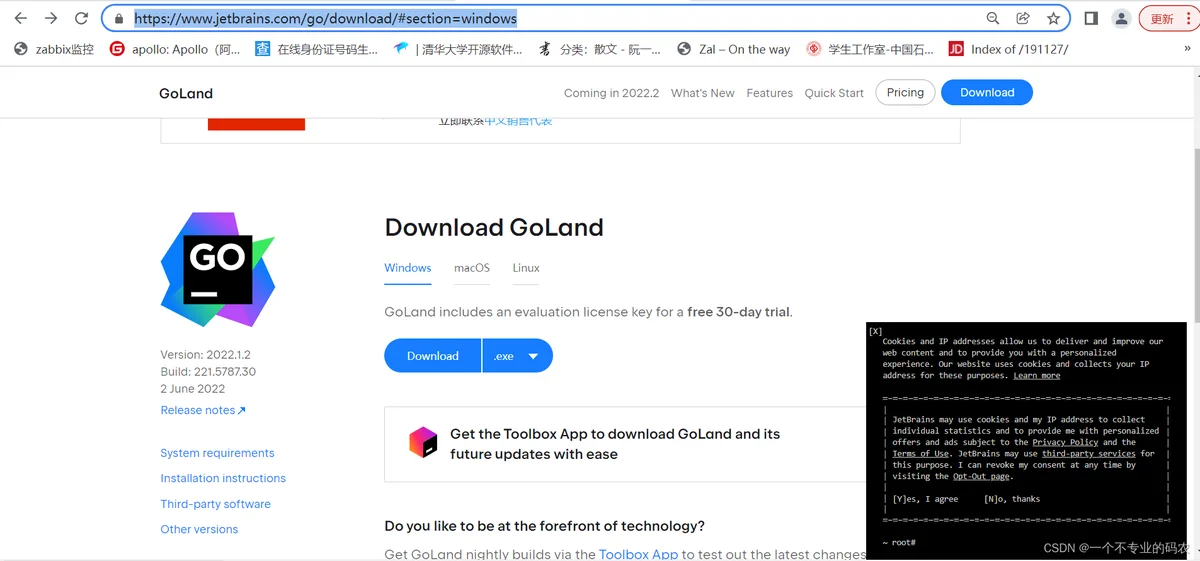Click Learn more in cookie console
Screen dimensions: 1200x561
click(x=1036, y=375)
